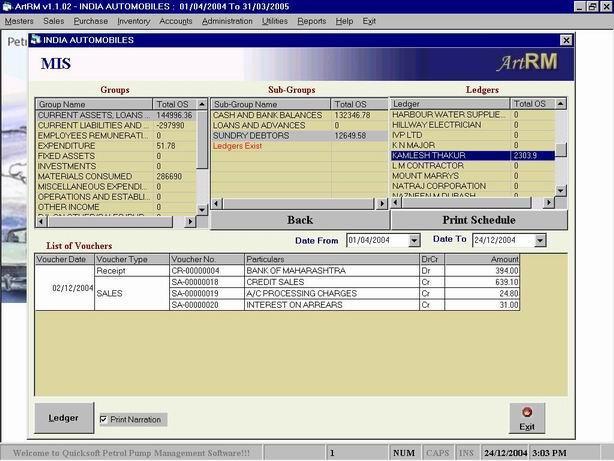Image resolution: width=614 pixels, height=461 pixels.
Task: Click right arrow of Ledgers horizontal scrollbar
Action: tap(549, 202)
